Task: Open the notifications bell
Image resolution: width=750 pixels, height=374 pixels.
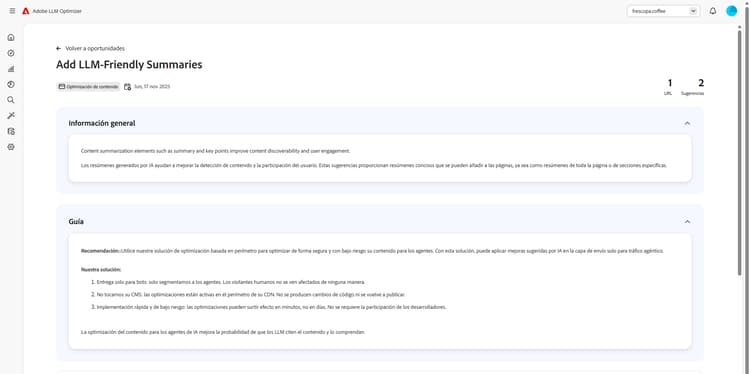Action: tap(713, 11)
